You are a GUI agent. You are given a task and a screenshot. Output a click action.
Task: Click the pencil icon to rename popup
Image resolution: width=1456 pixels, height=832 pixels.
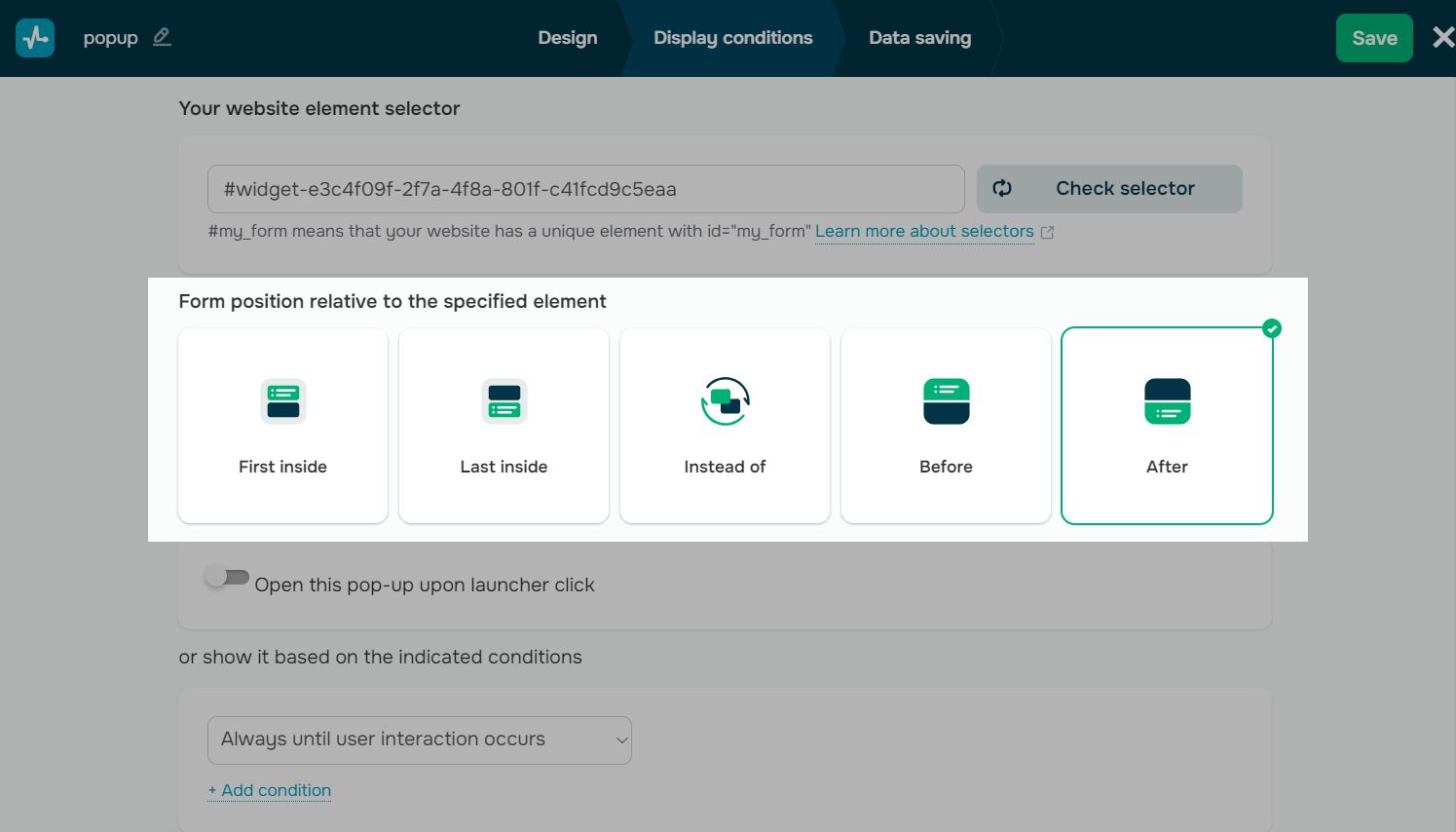pyautogui.click(x=162, y=37)
